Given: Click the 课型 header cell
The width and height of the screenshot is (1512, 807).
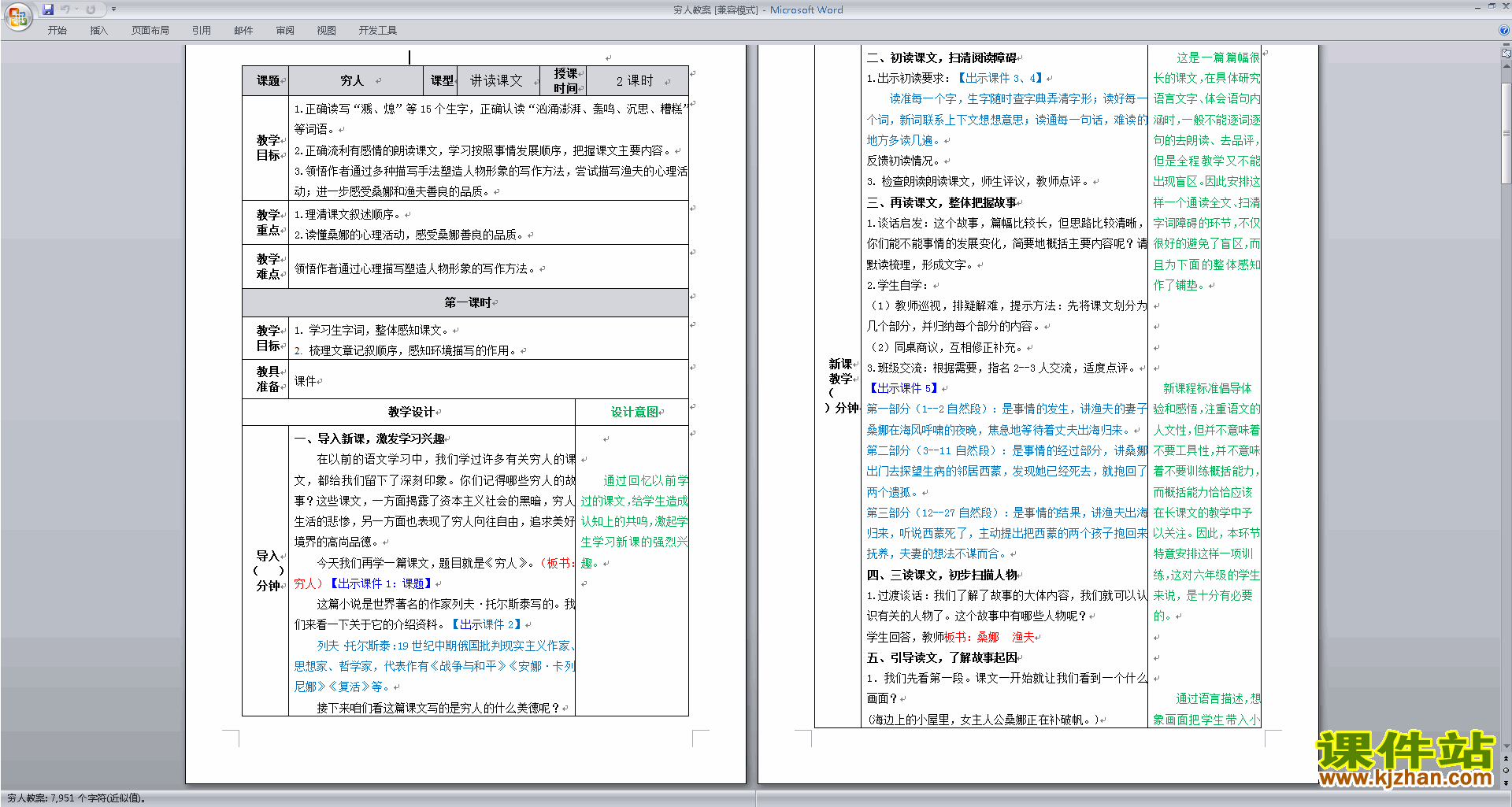Looking at the screenshot, I should [x=441, y=80].
